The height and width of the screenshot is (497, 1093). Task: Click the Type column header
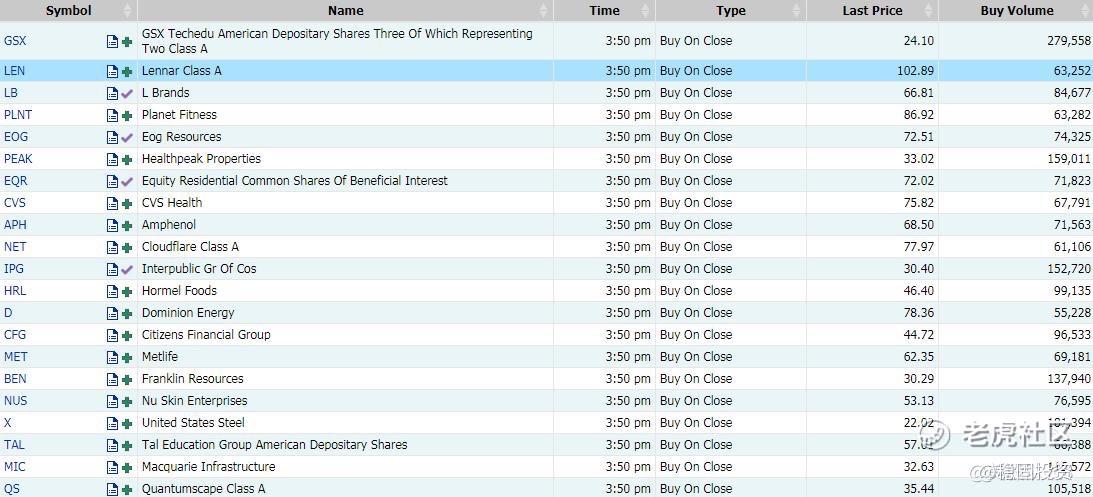point(731,10)
